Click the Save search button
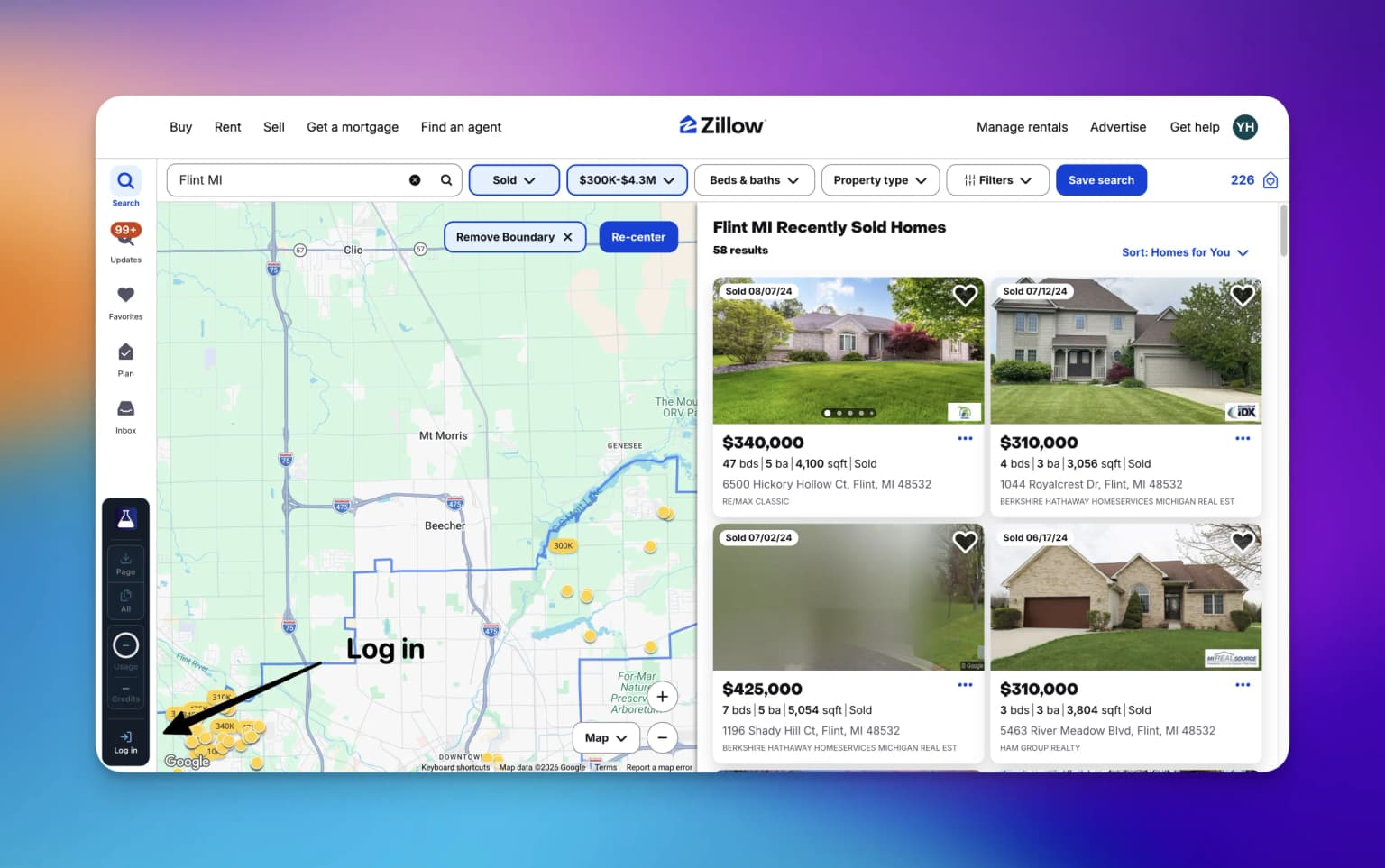 [x=1101, y=180]
